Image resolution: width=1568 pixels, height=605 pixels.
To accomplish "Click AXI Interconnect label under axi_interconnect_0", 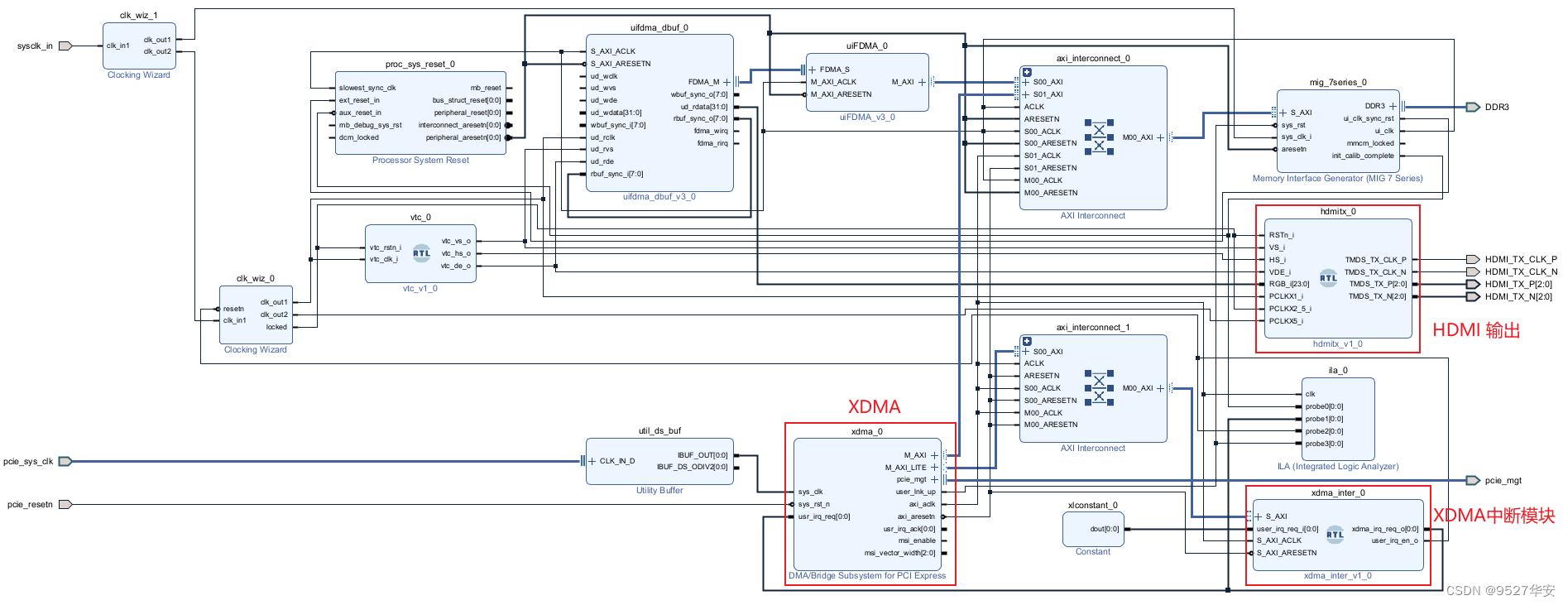I will pos(1093,215).
